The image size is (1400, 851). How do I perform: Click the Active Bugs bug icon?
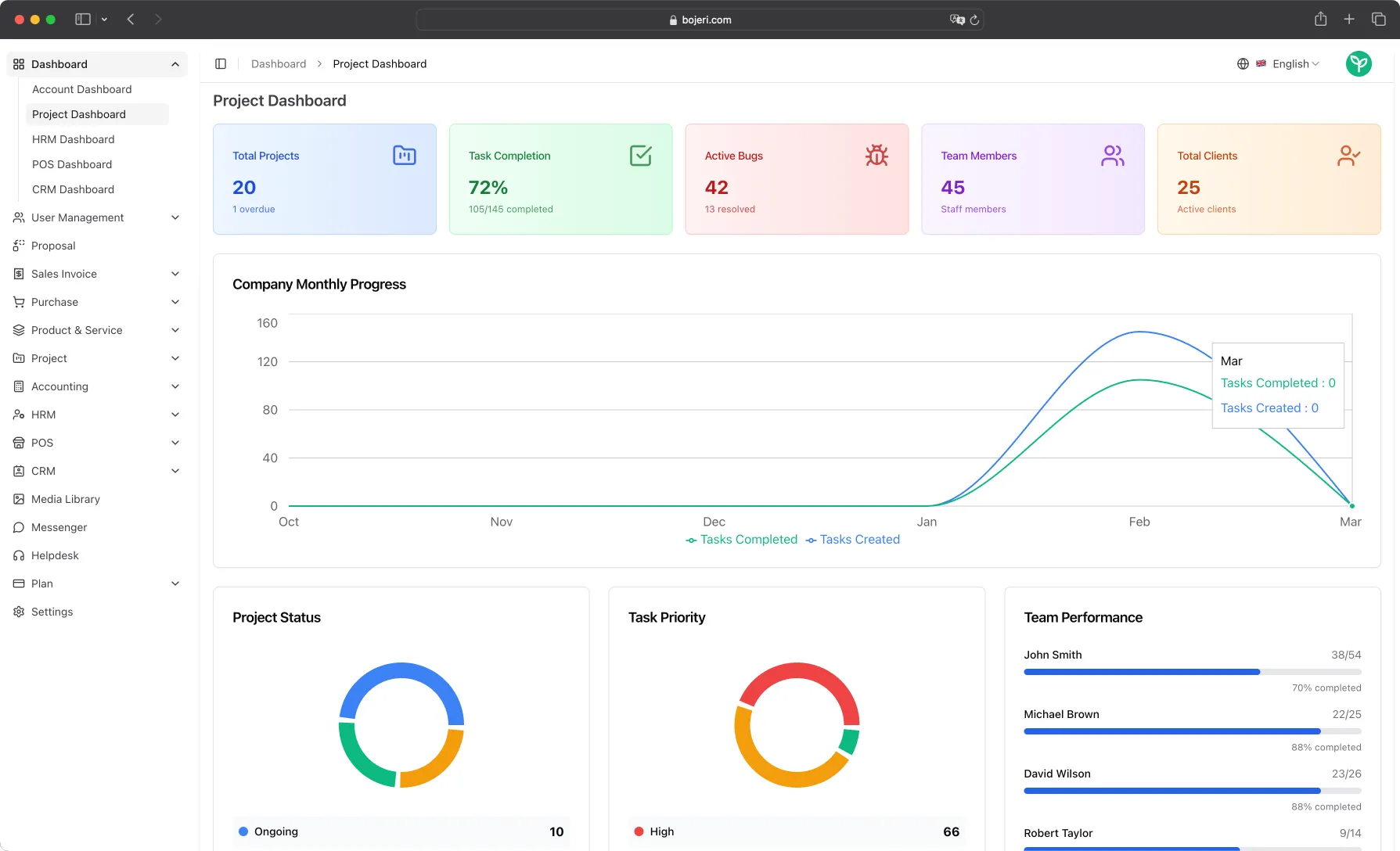coord(877,155)
